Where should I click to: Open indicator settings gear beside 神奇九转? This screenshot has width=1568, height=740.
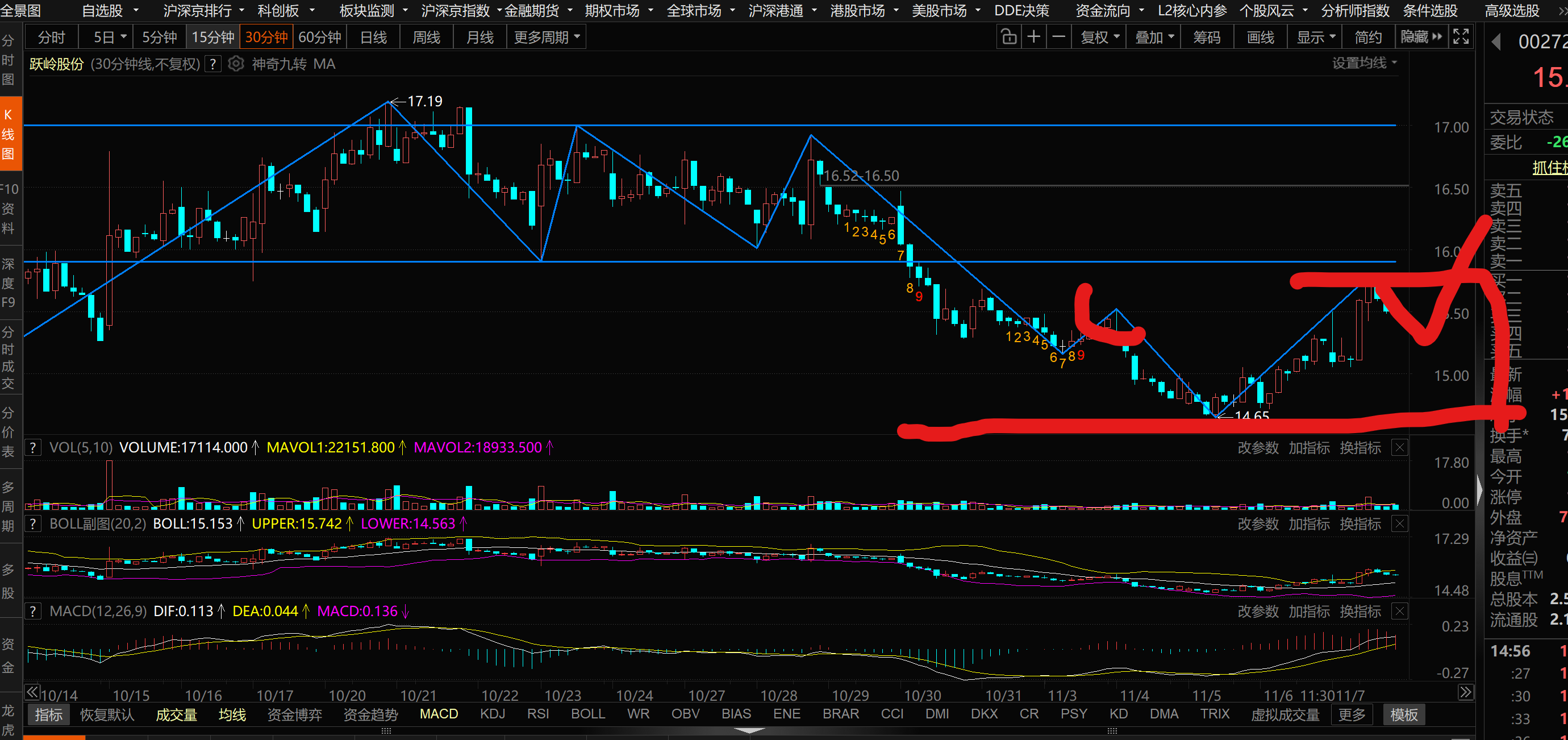click(x=236, y=64)
